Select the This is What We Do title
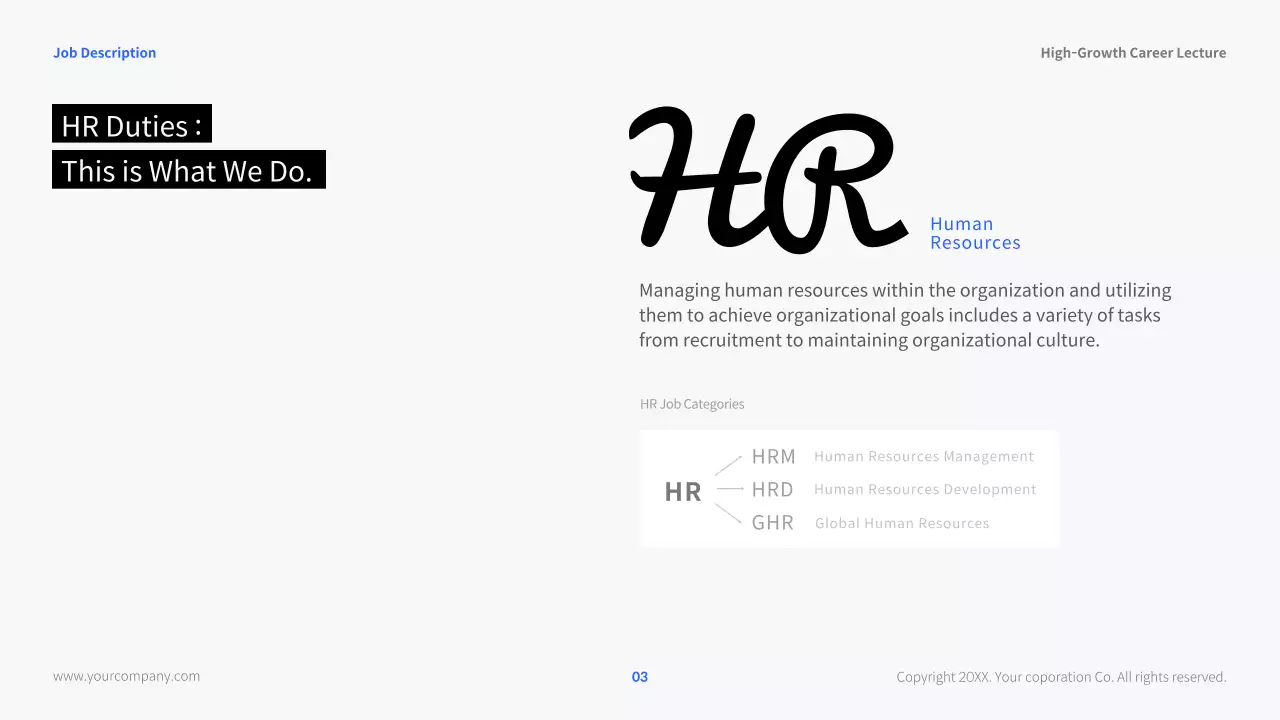Viewport: 1280px width, 720px height. pyautogui.click(x=188, y=171)
